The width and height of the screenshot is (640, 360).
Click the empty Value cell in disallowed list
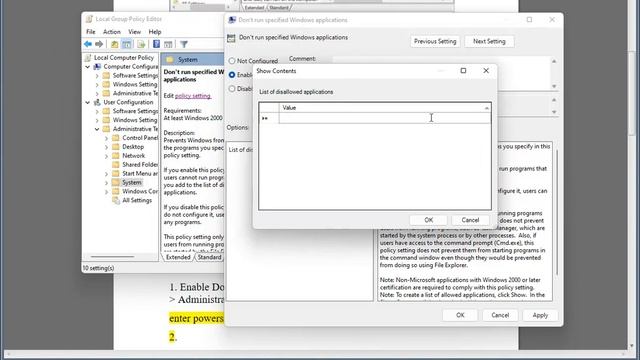tap(385, 118)
